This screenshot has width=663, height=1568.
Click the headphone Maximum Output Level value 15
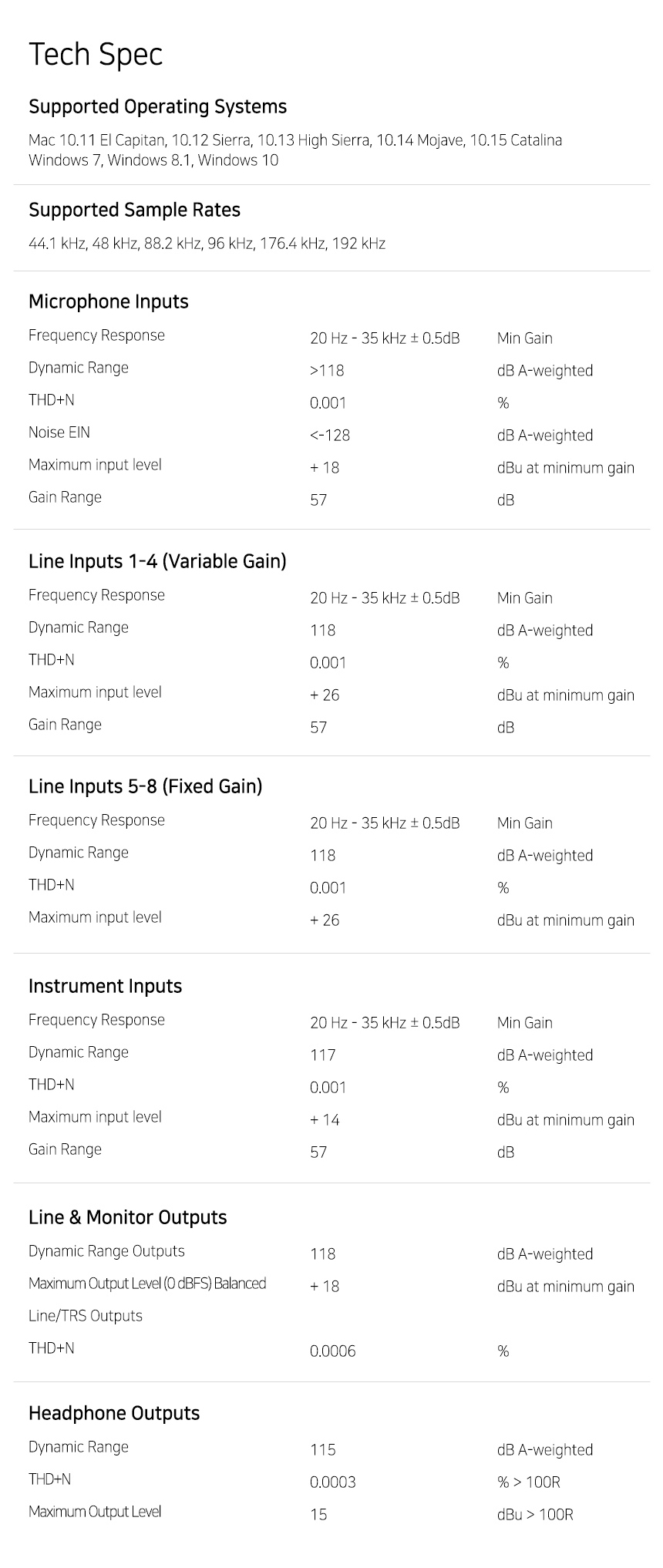[318, 1515]
